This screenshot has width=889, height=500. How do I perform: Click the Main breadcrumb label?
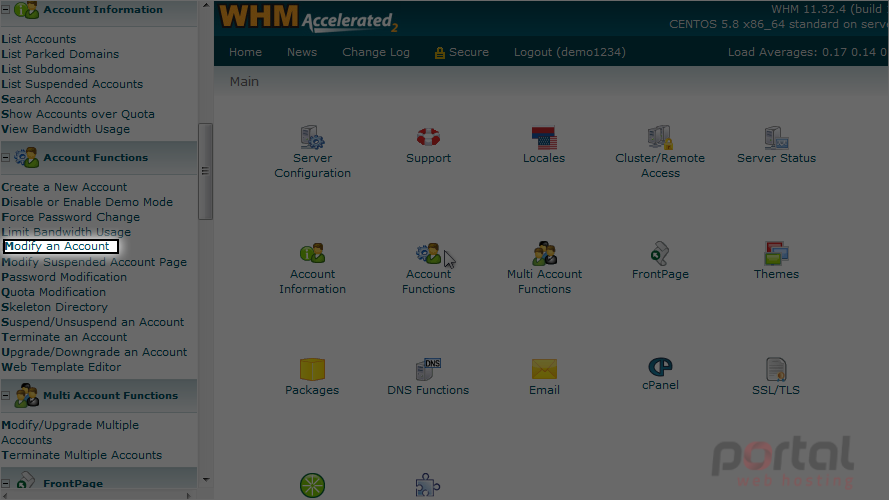pos(244,82)
